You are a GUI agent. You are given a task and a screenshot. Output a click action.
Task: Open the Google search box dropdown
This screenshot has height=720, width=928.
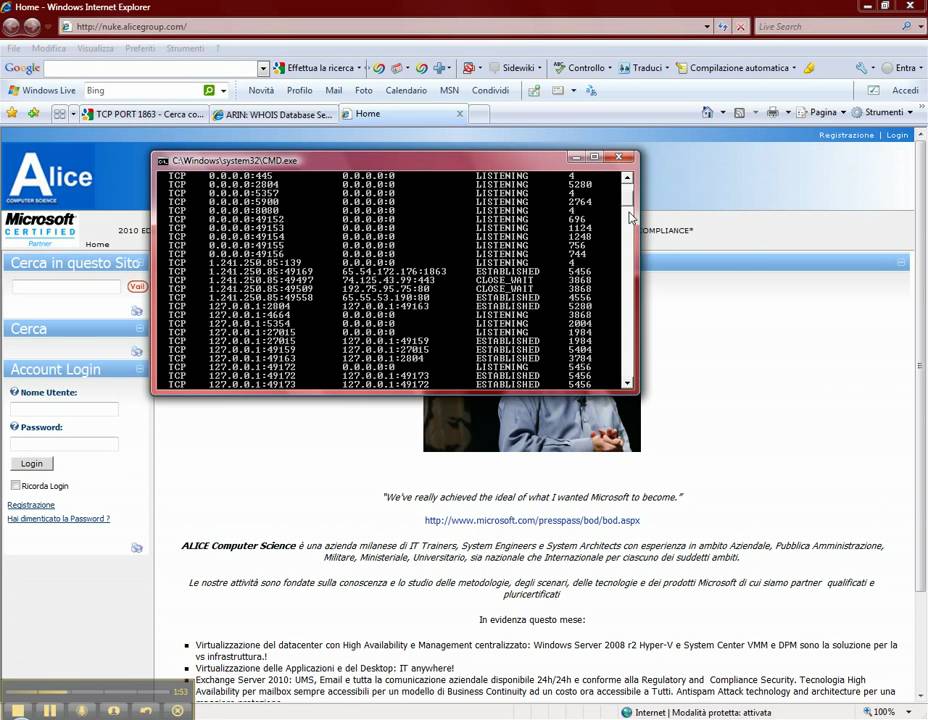pos(263,69)
